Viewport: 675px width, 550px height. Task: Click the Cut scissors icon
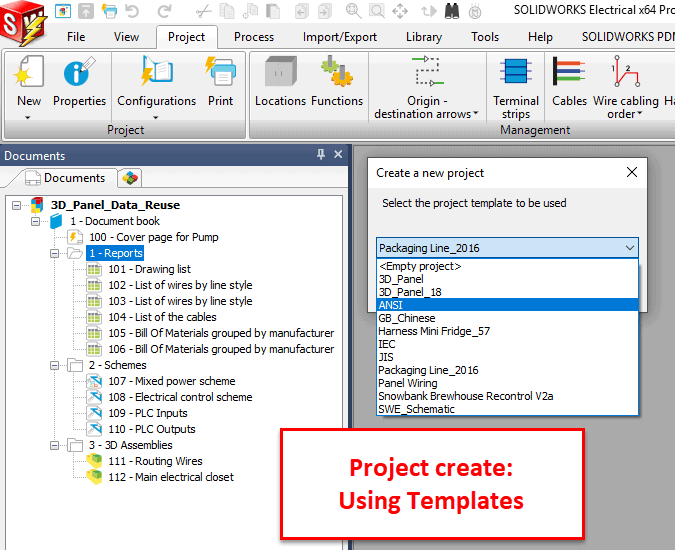tap(203, 10)
